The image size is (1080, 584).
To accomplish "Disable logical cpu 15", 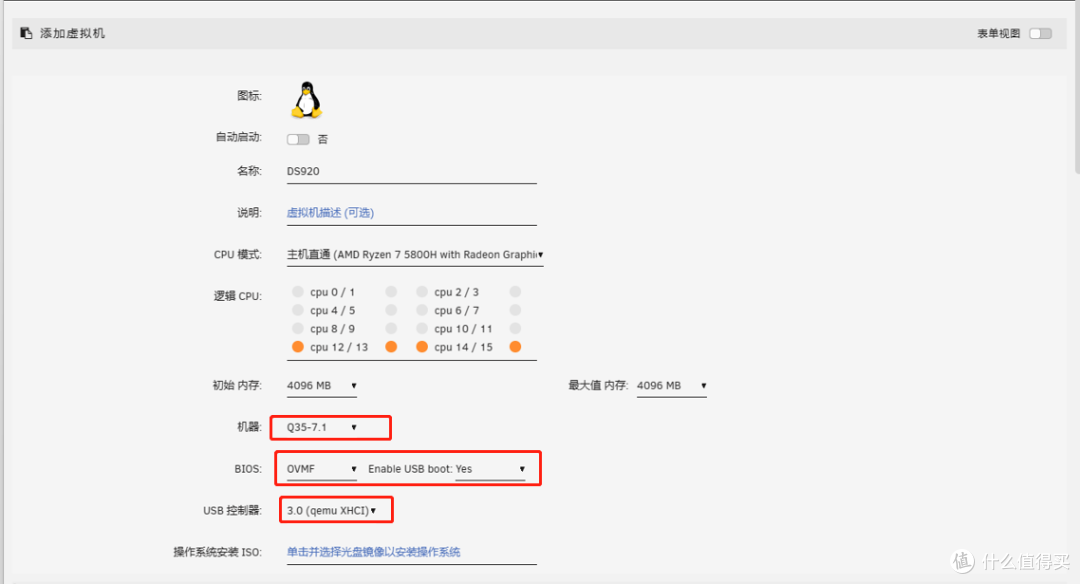I will (x=515, y=346).
